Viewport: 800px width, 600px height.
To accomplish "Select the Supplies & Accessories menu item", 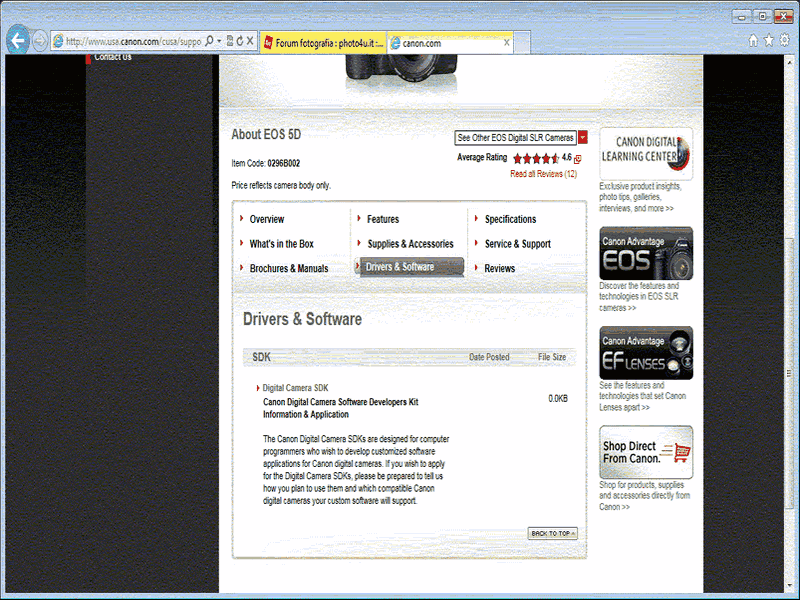I will [410, 244].
